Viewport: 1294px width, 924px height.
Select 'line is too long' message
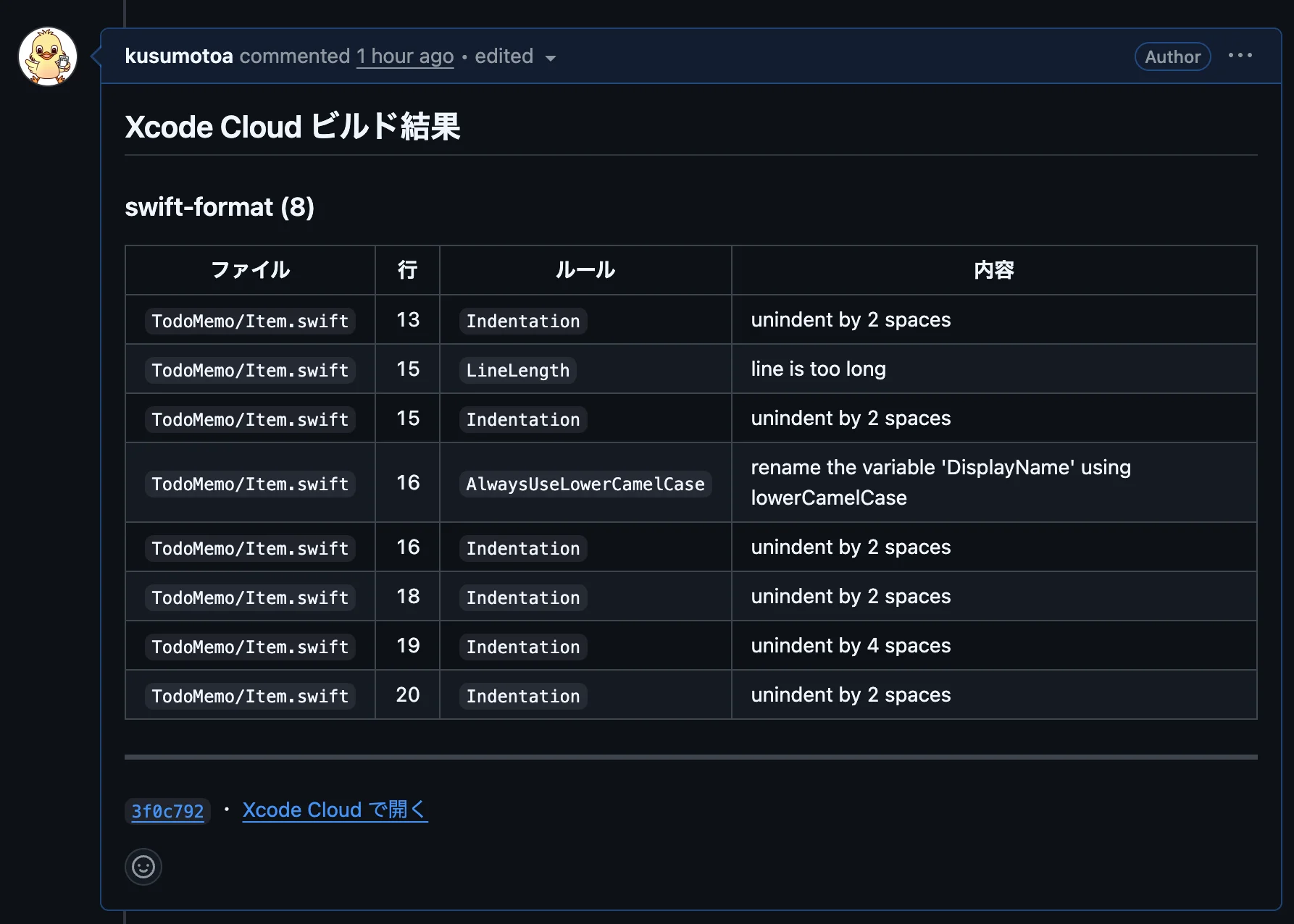(x=818, y=369)
